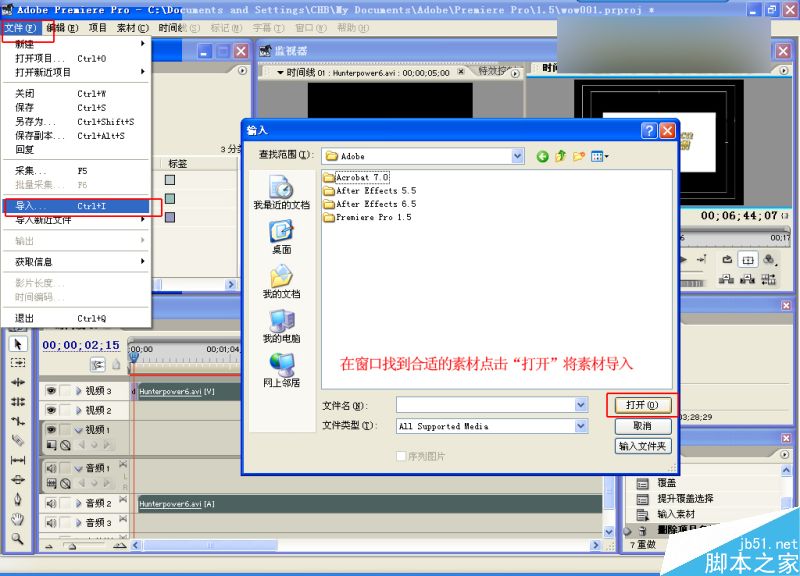
Task: Click the 输入文件夹 button
Action: tap(642, 446)
